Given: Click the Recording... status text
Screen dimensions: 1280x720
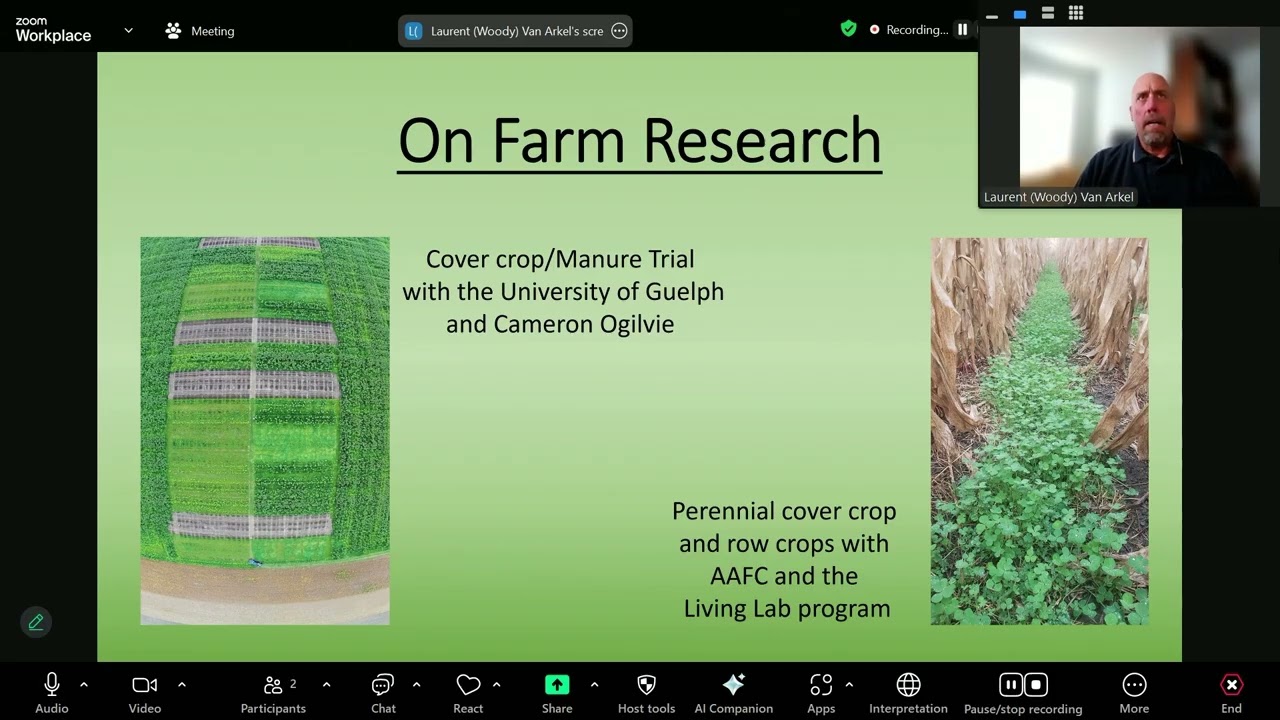Looking at the screenshot, I should pyautogui.click(x=917, y=30).
